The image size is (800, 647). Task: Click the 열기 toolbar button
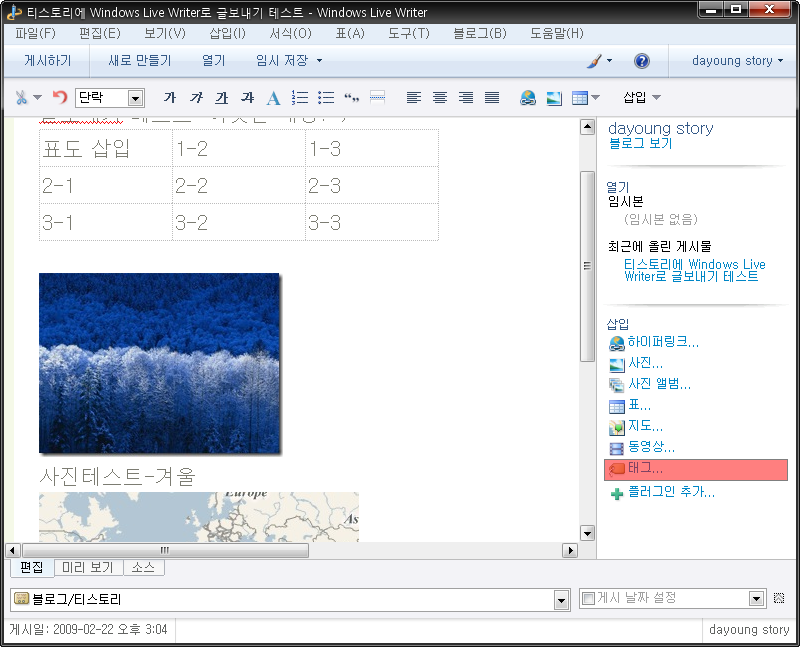(213, 60)
